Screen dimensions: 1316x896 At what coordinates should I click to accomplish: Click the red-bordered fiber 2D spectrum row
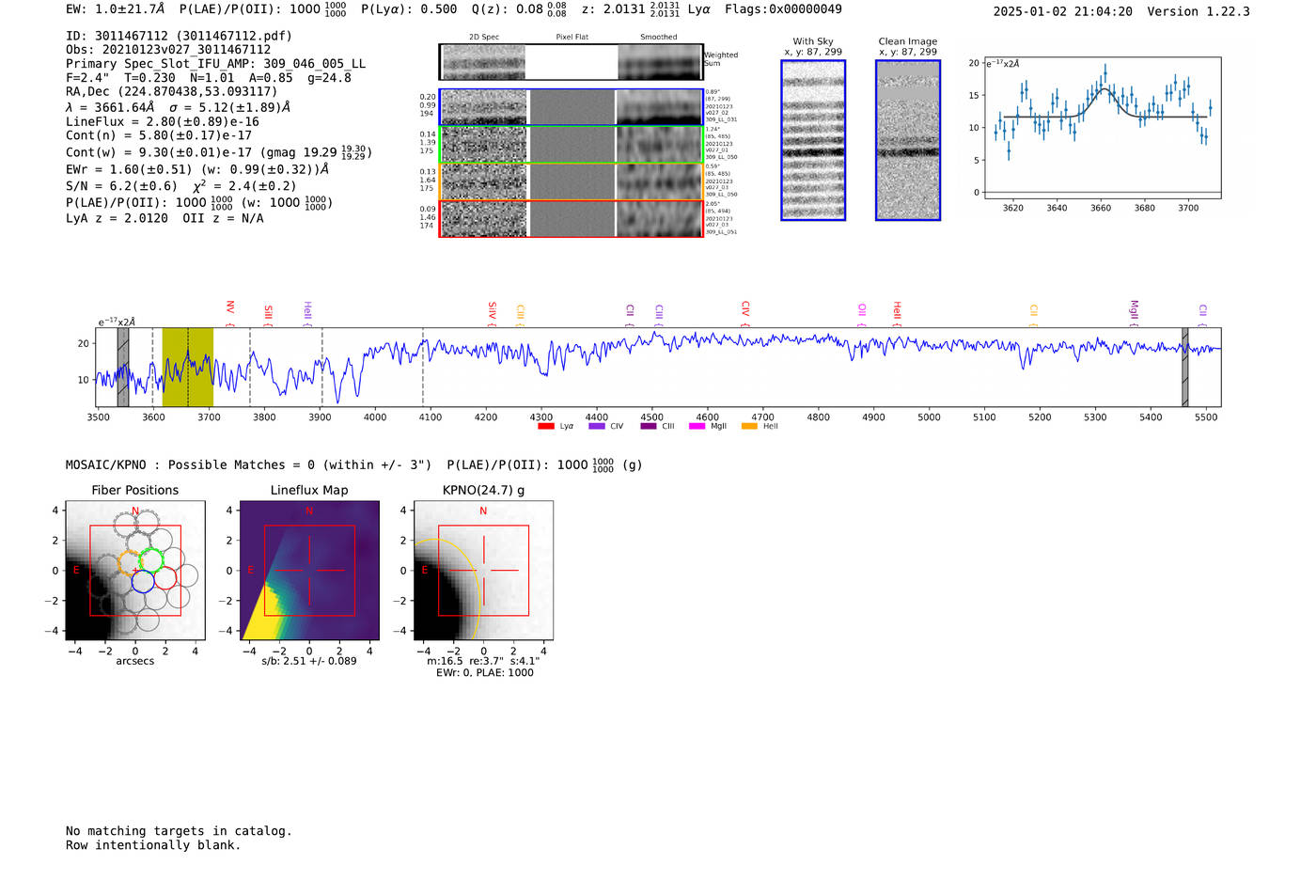coord(572,219)
